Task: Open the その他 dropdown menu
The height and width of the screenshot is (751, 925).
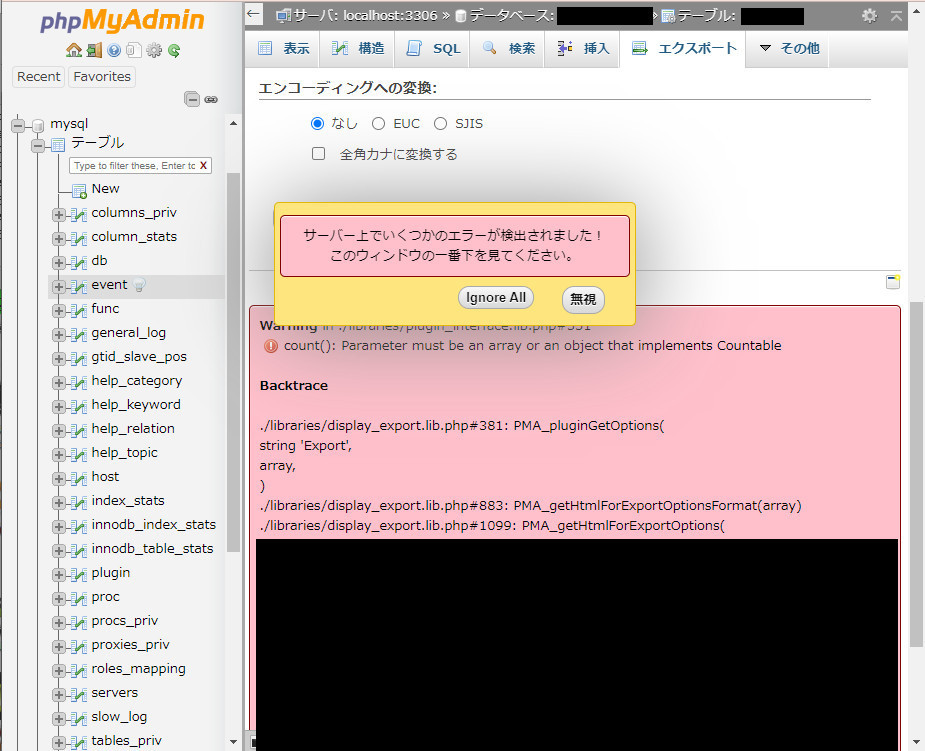Action: tap(791, 48)
